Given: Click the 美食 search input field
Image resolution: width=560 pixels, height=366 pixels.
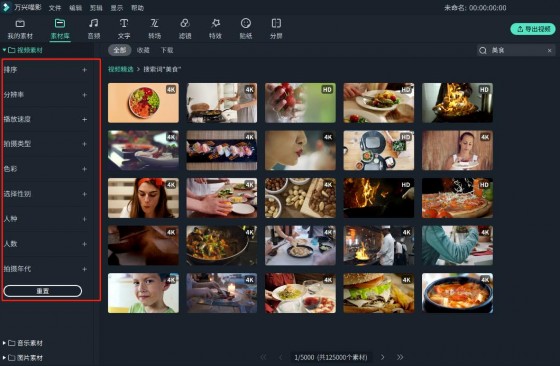Looking at the screenshot, I should [517, 50].
